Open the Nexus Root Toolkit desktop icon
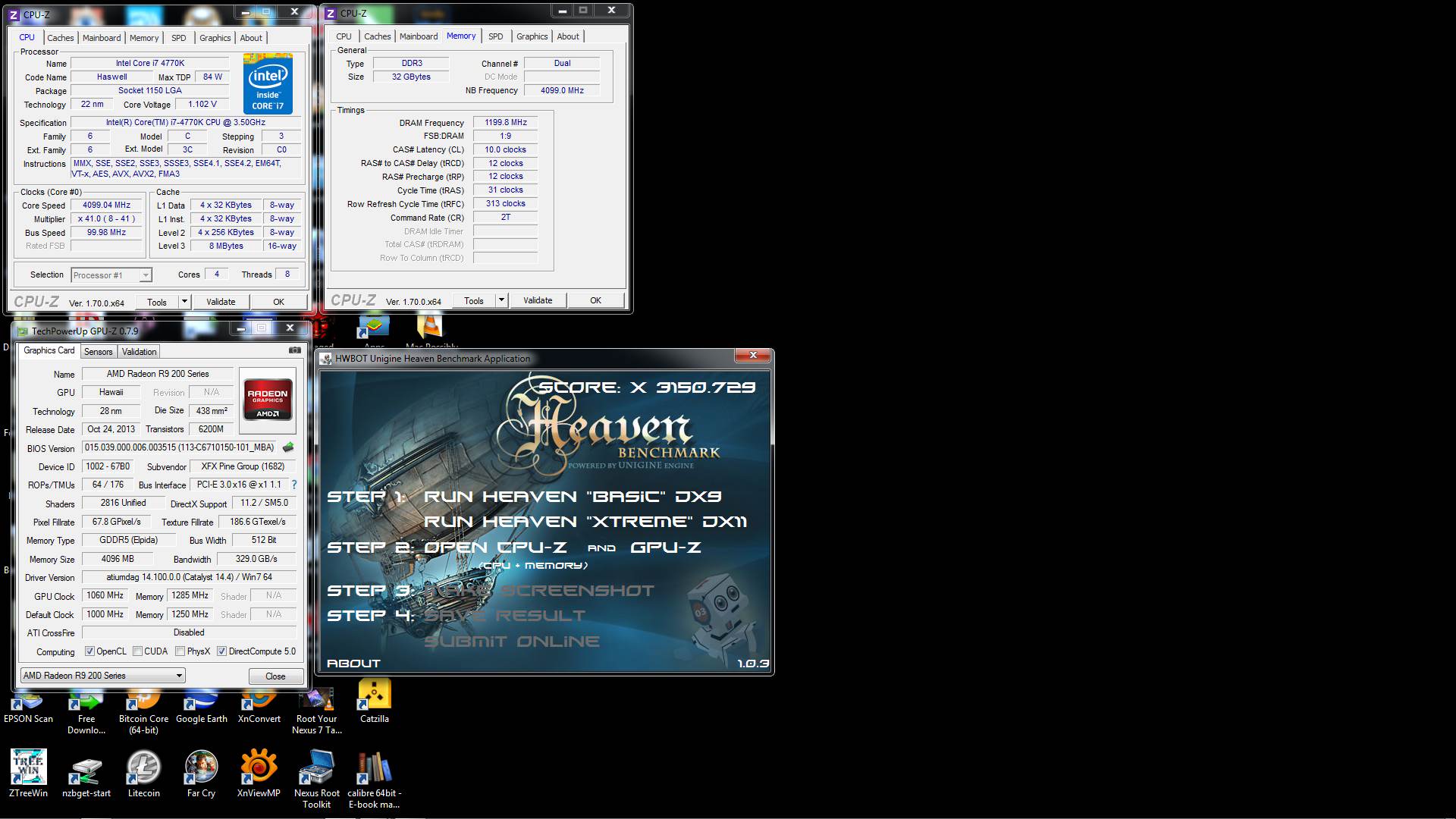This screenshot has width=1456, height=819. click(x=317, y=779)
